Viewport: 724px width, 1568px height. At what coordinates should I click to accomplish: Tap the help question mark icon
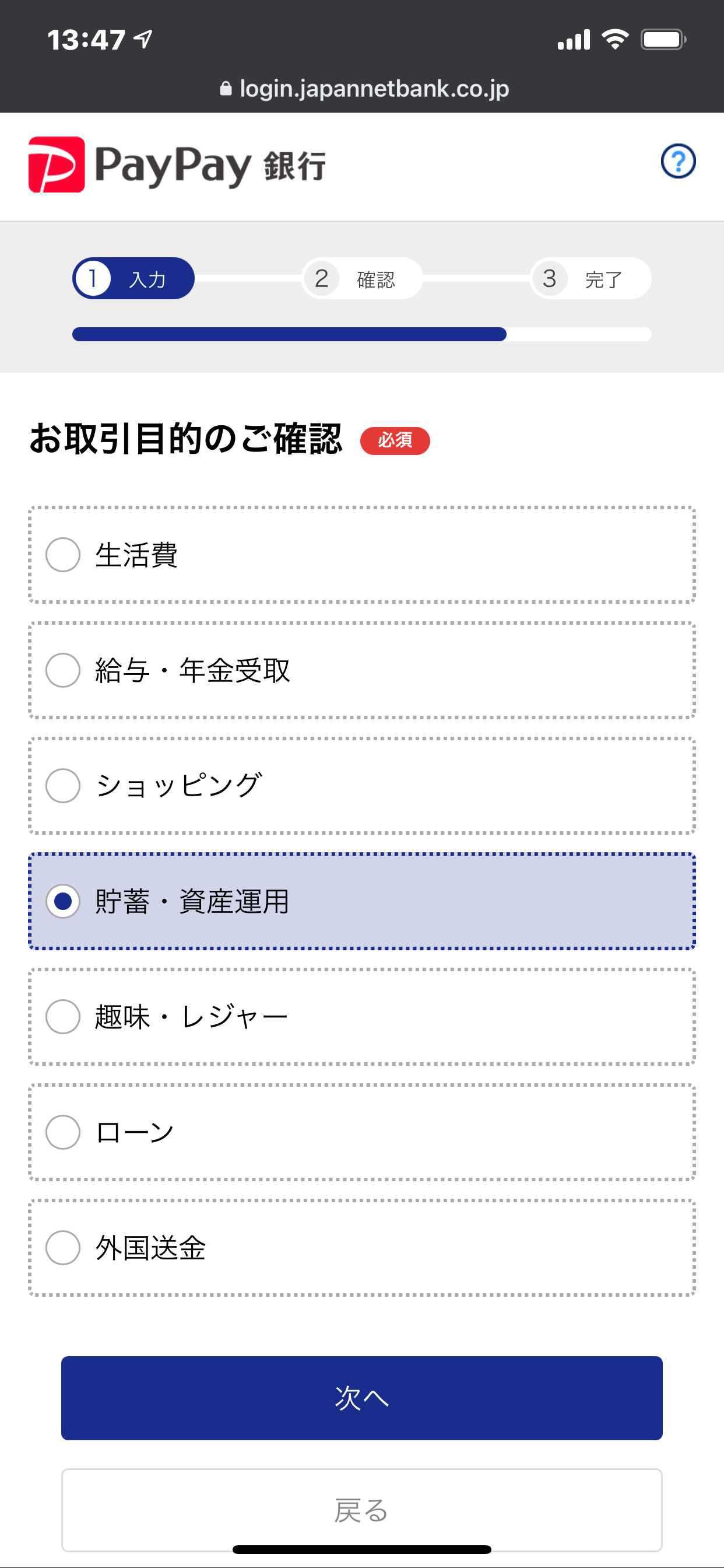(x=678, y=162)
